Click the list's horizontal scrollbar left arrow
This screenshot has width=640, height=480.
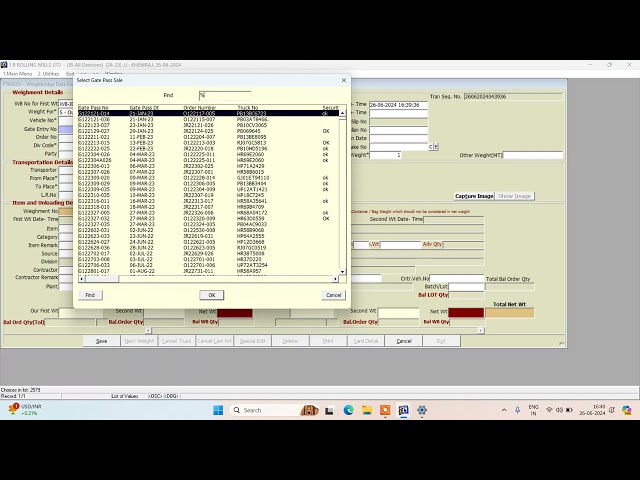click(x=82, y=279)
